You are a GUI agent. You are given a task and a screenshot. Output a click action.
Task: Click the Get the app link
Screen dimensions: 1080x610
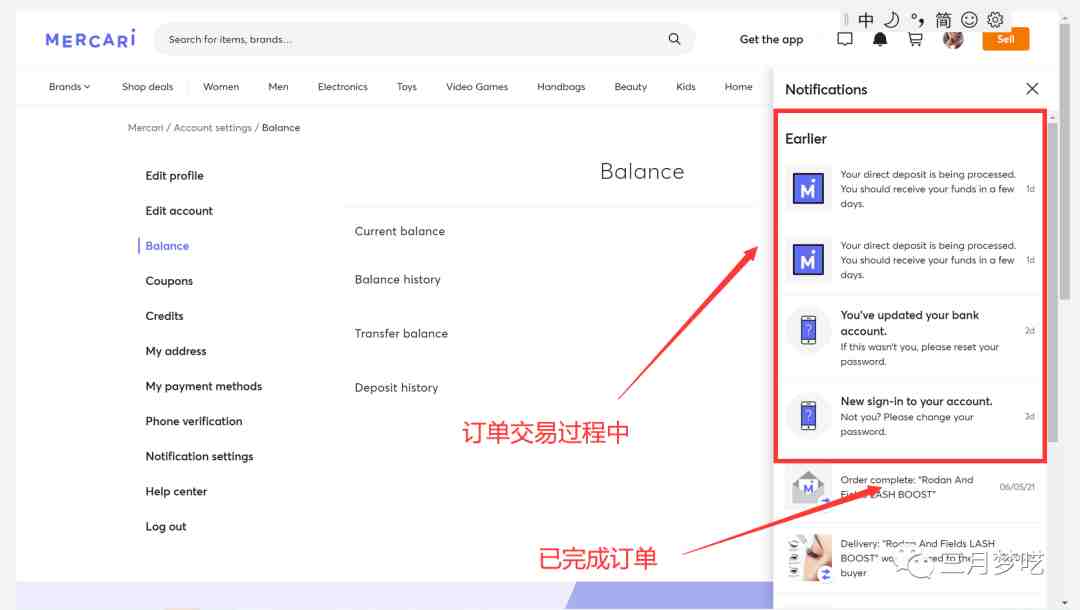coord(771,39)
